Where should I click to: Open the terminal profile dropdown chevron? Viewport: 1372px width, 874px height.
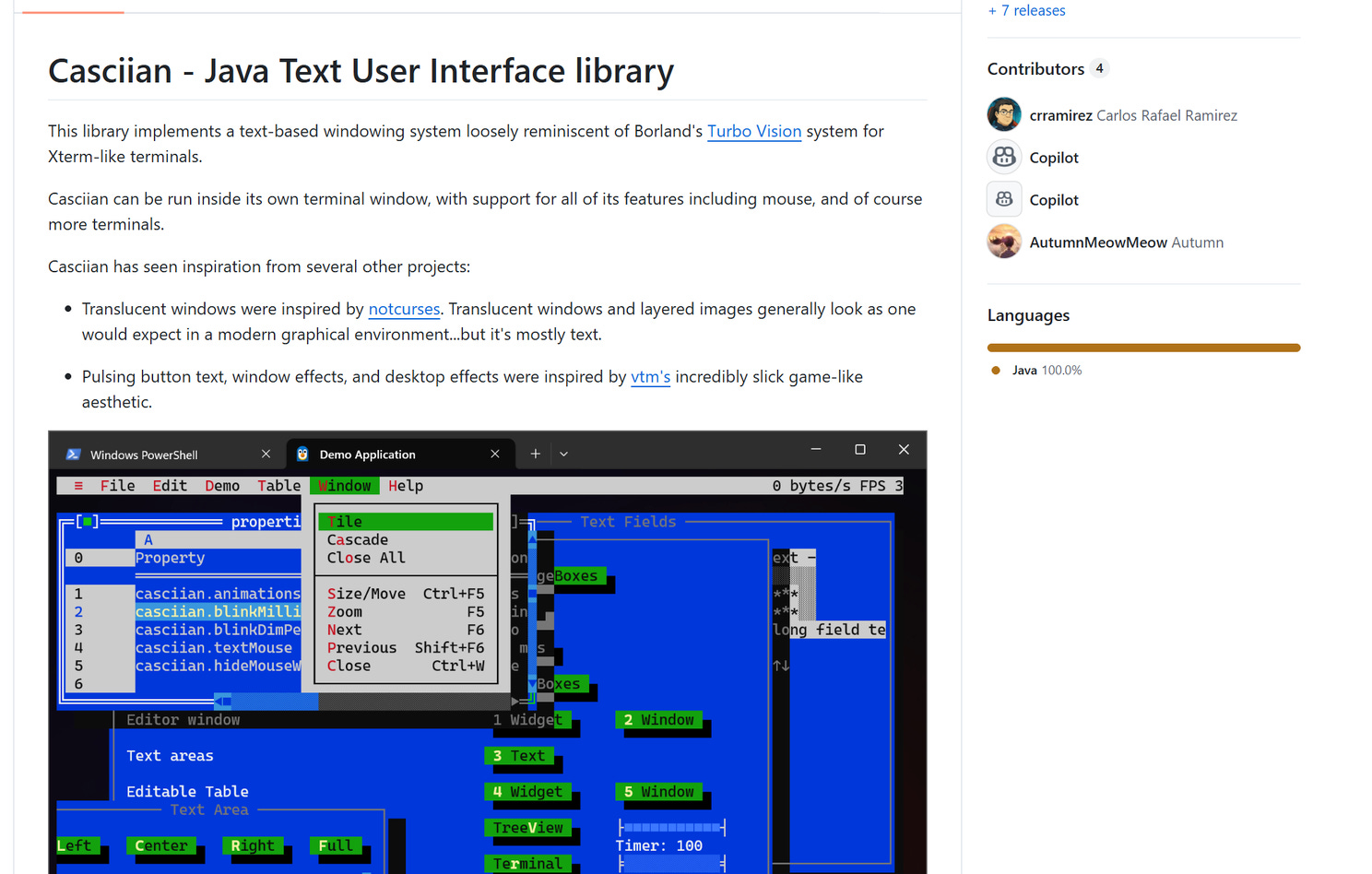coord(563,454)
